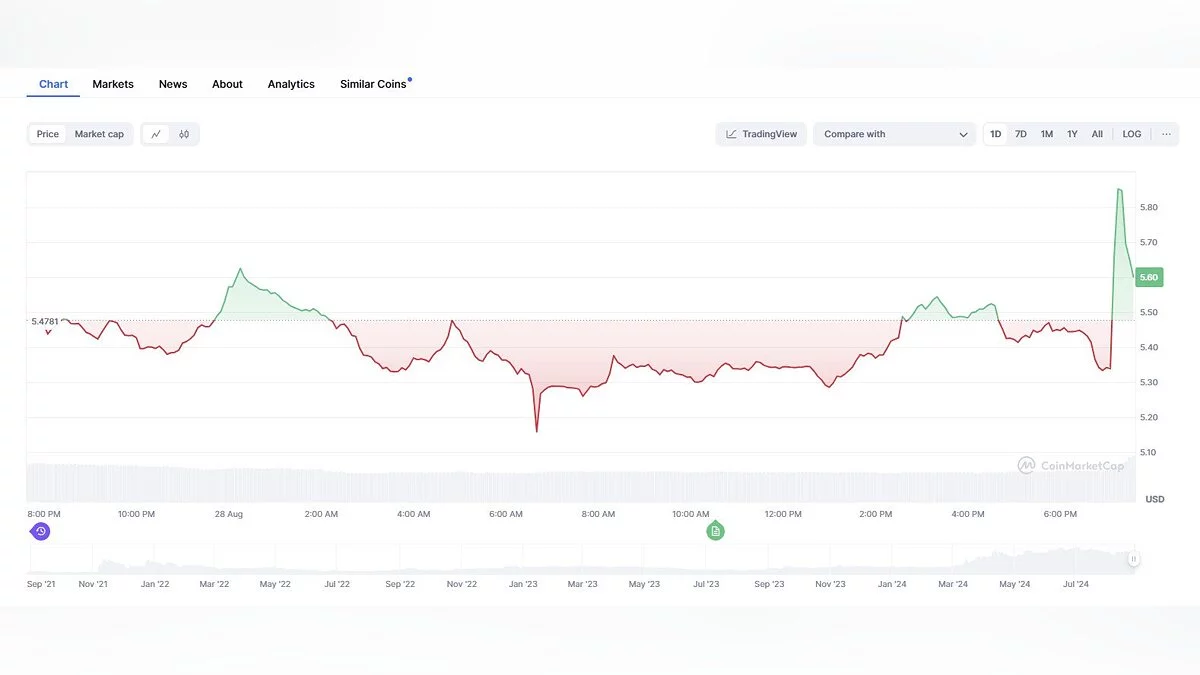1200x675 pixels.
Task: Select the 1M time range
Action: [1047, 134]
